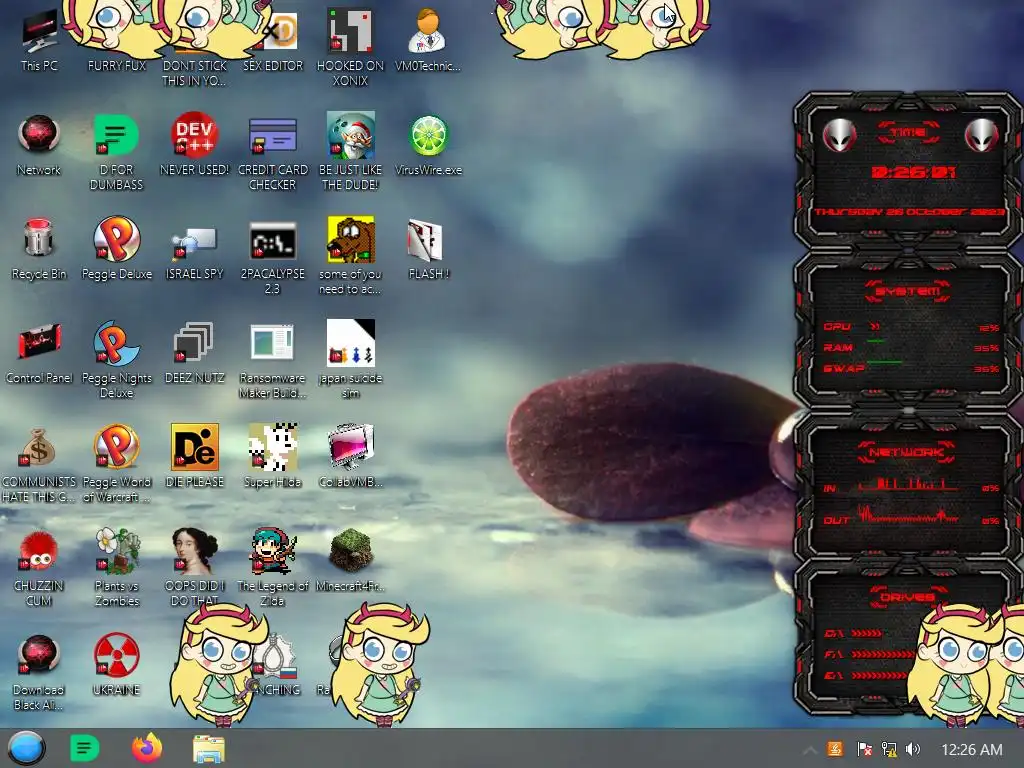
Task: Click the widget clock time display
Action: [913, 172]
